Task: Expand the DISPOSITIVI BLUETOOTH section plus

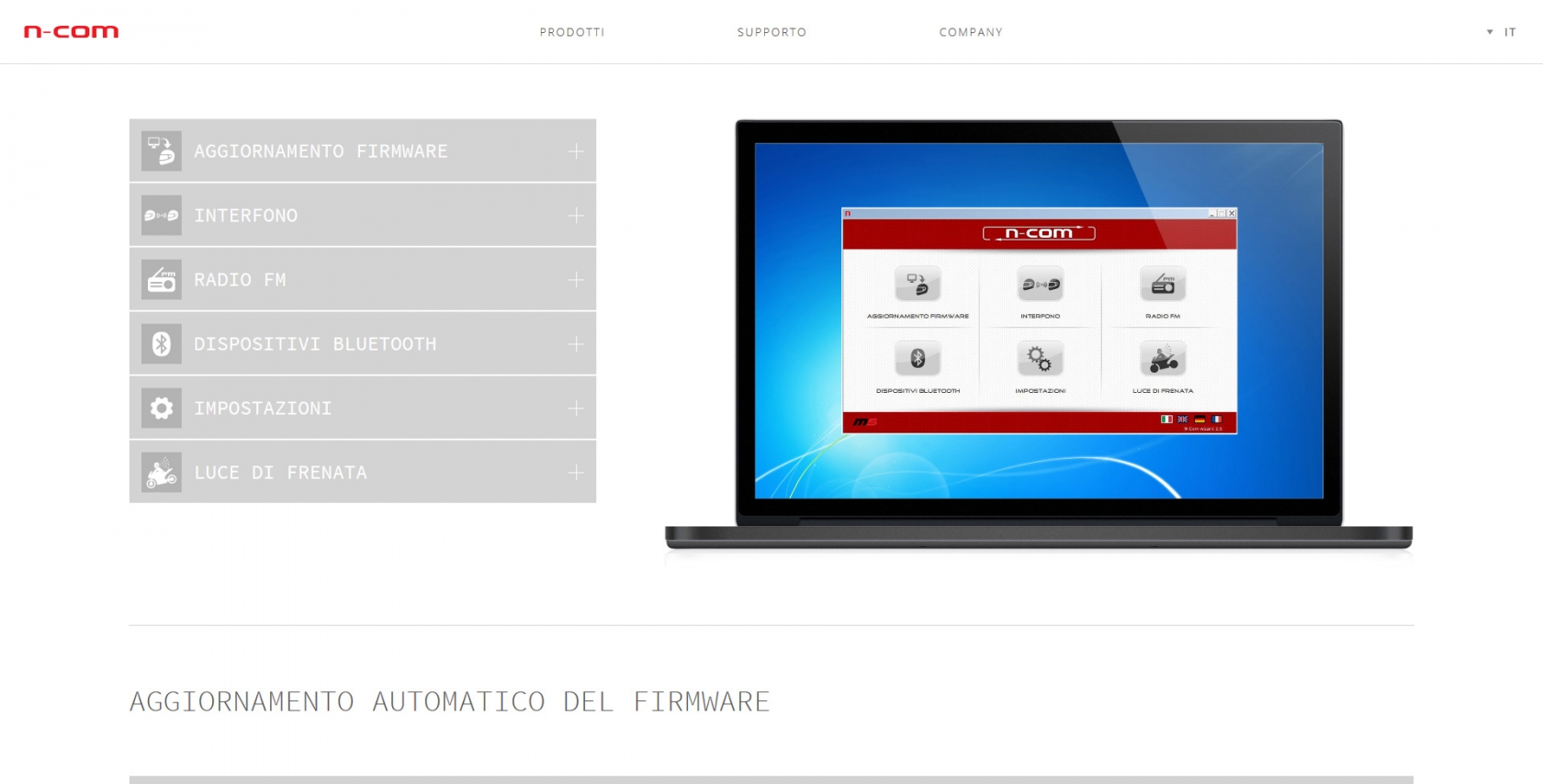Action: click(576, 343)
